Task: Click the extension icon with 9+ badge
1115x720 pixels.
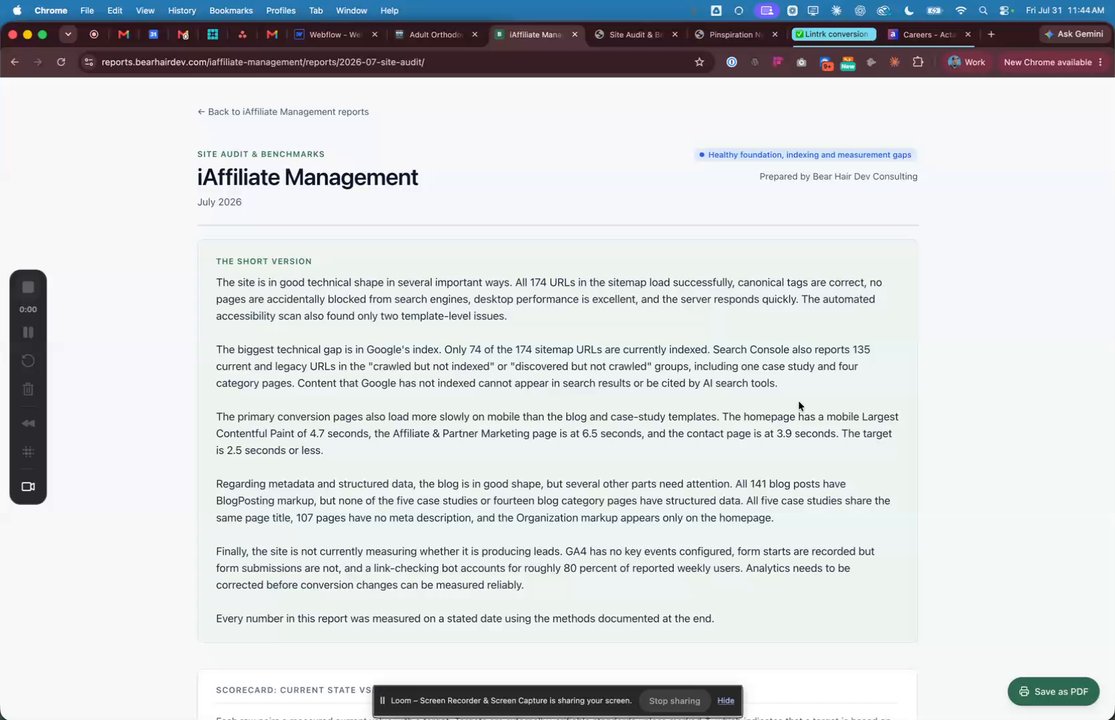Action: pos(826,63)
